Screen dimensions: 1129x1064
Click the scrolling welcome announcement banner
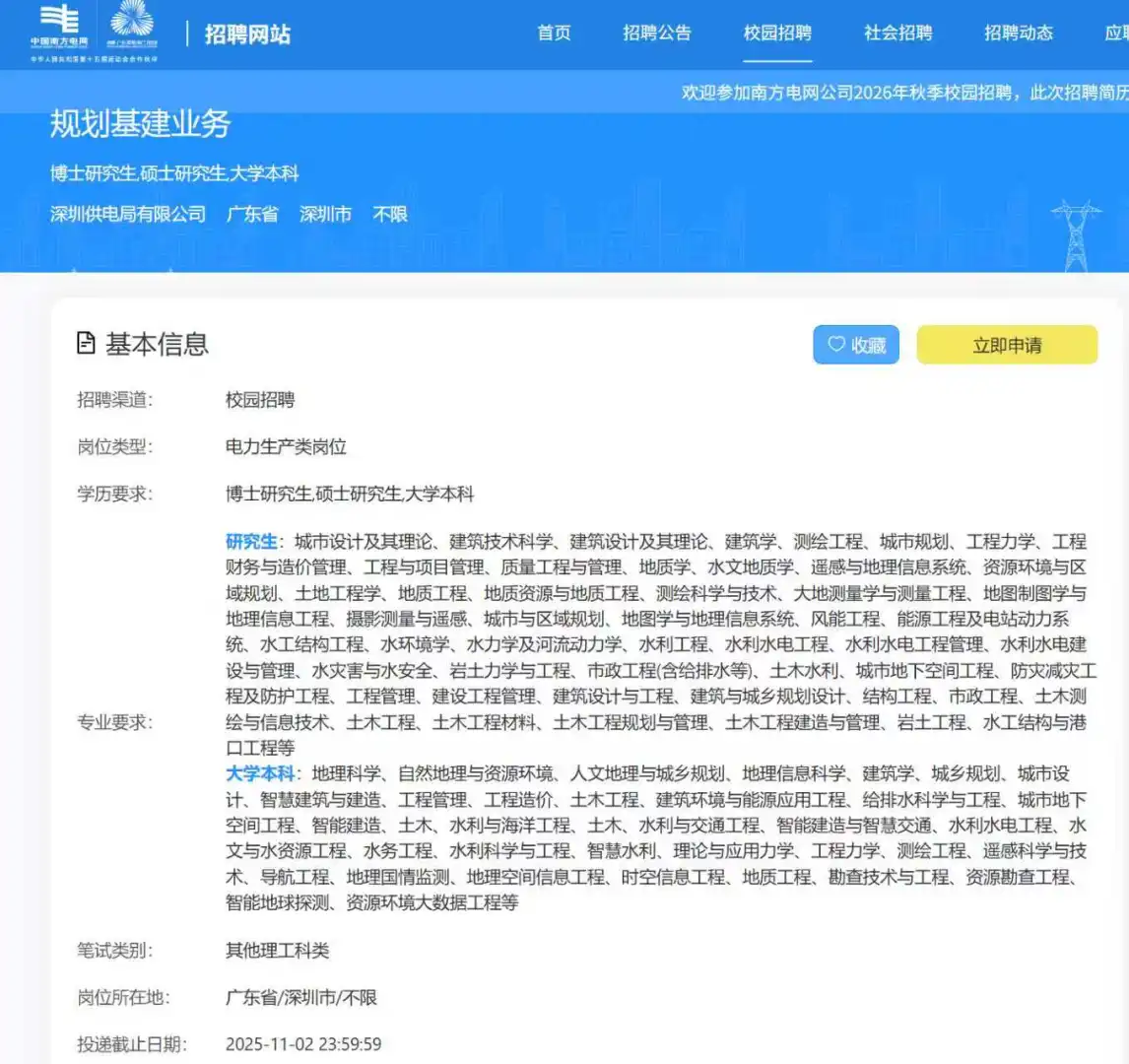[904, 93]
